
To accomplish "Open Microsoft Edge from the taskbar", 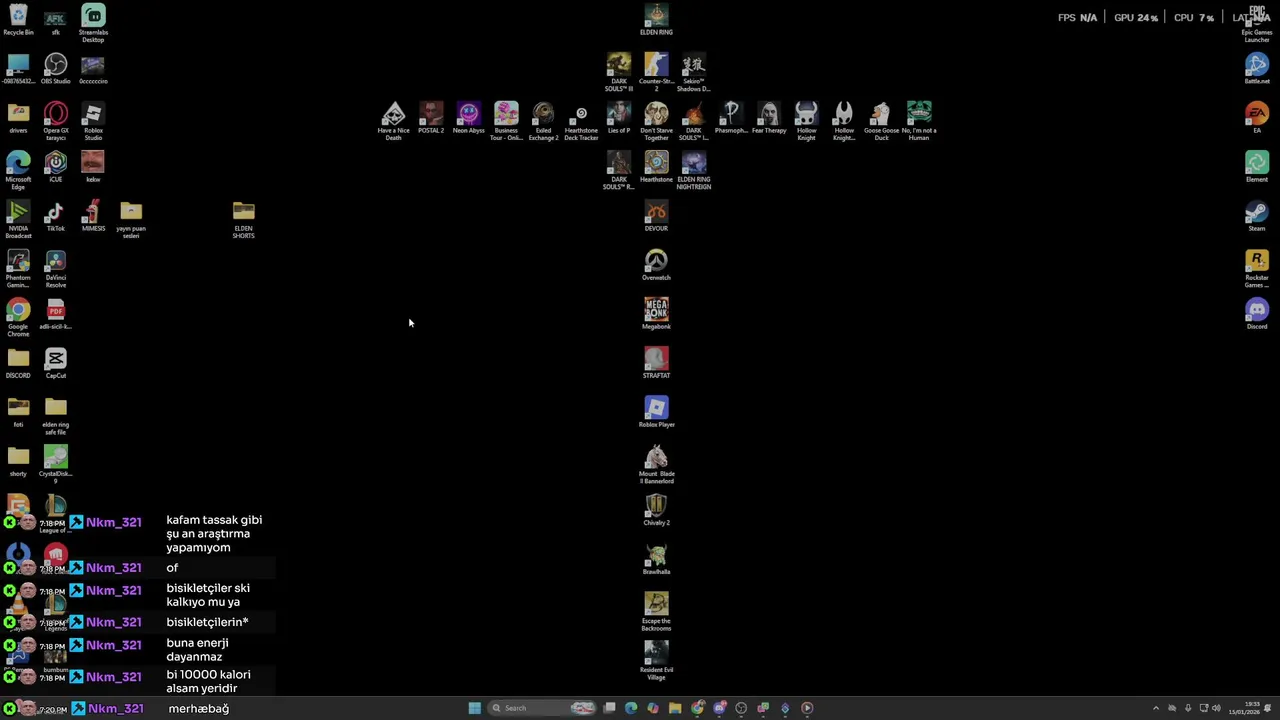I will (631, 708).
